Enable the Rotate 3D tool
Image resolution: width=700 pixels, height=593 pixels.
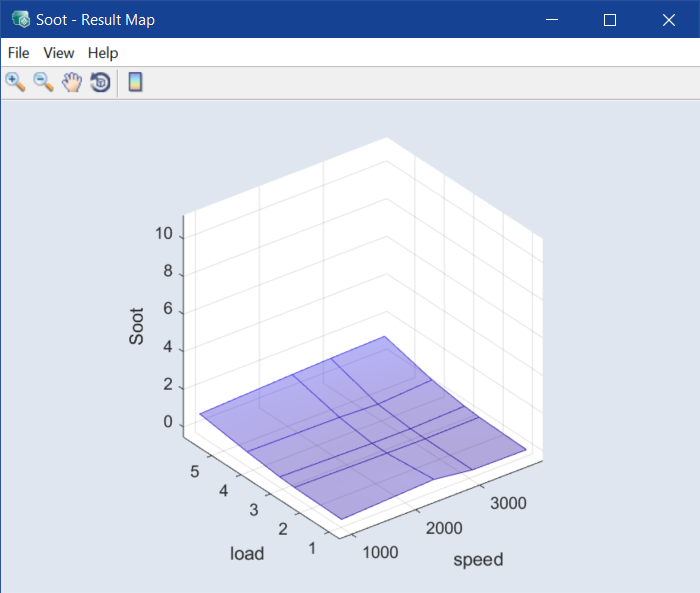click(x=99, y=82)
